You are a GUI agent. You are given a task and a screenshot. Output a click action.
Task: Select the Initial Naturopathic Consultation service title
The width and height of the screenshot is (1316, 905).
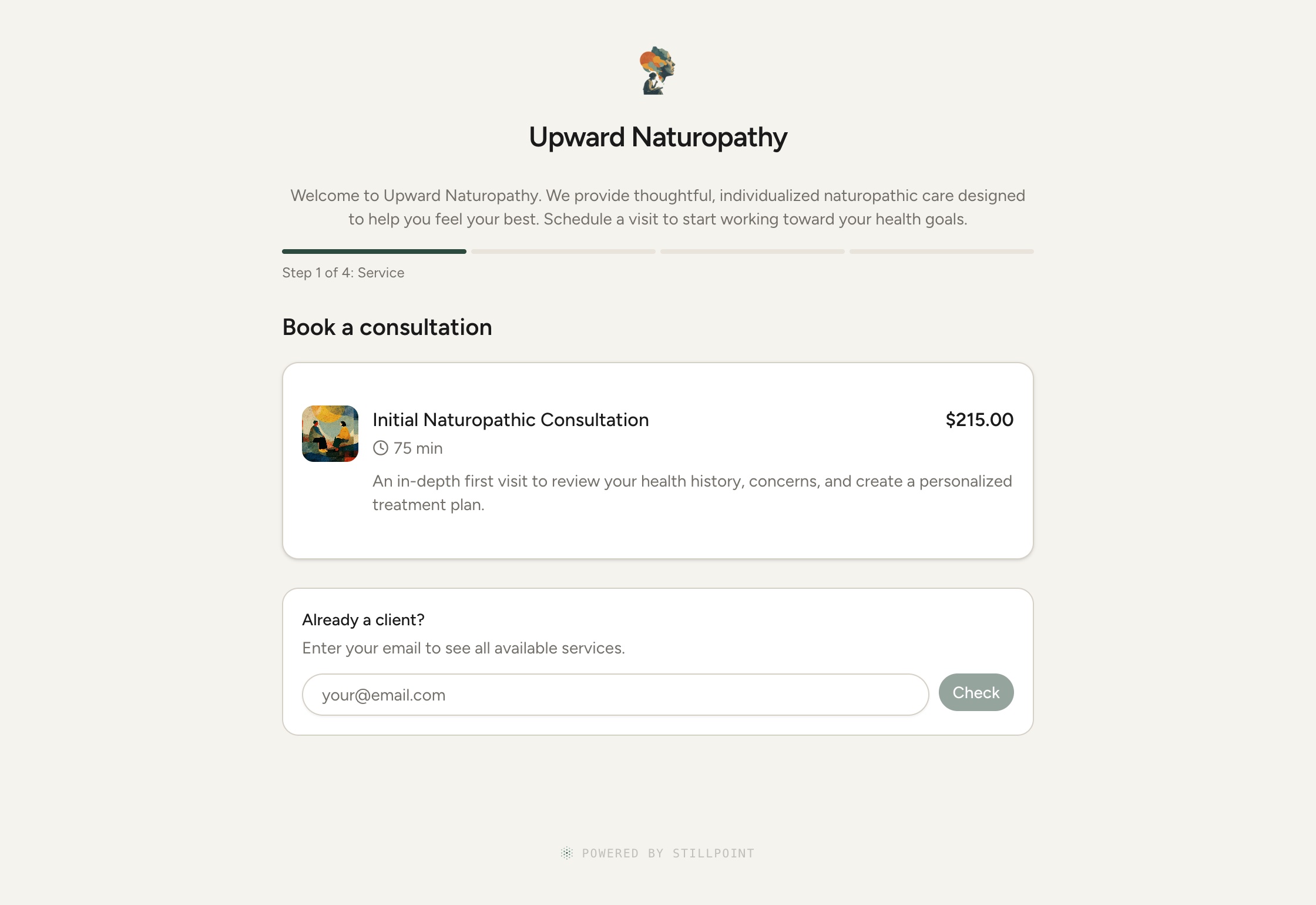[x=511, y=420]
